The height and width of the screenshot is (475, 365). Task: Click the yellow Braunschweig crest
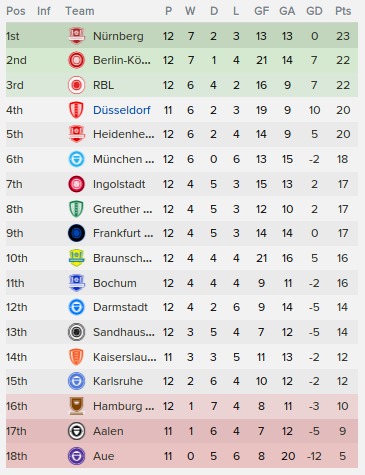click(x=76, y=258)
